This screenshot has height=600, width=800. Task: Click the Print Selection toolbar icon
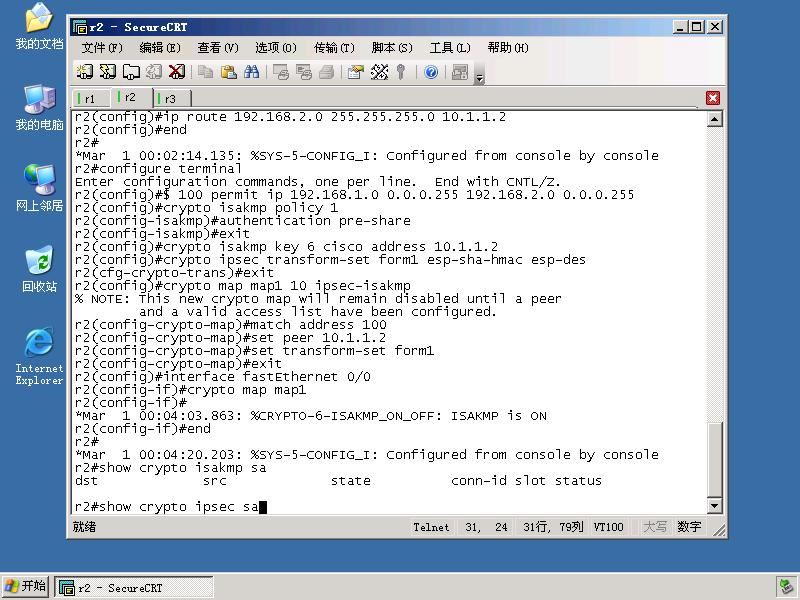pyautogui.click(x=304, y=72)
